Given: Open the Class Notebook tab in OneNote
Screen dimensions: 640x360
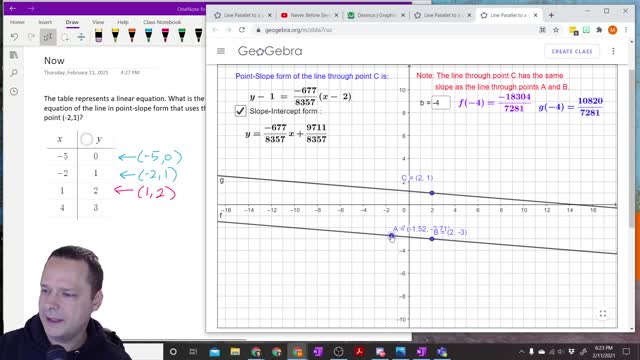Looking at the screenshot, I should [162, 22].
